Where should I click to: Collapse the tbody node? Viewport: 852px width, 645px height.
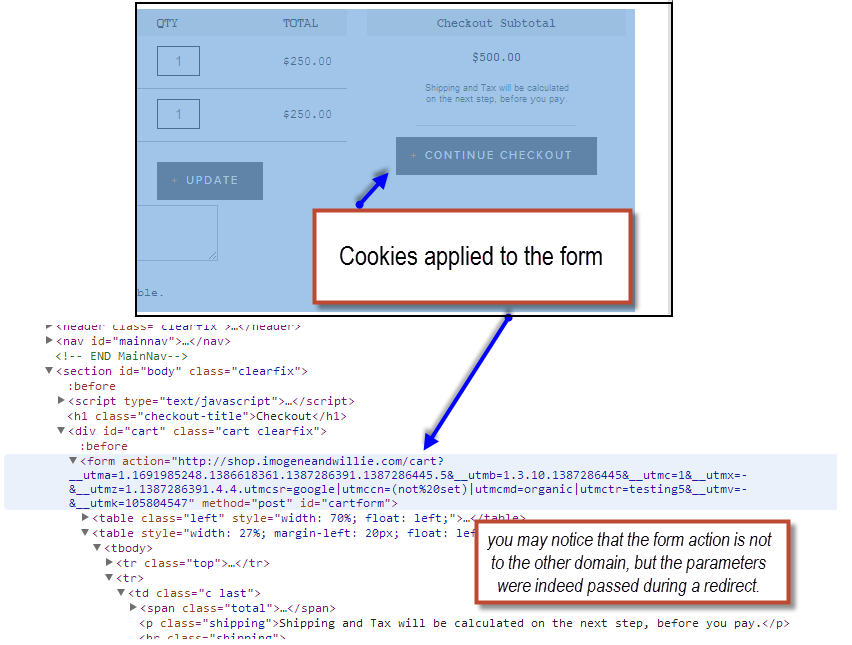tap(97, 547)
